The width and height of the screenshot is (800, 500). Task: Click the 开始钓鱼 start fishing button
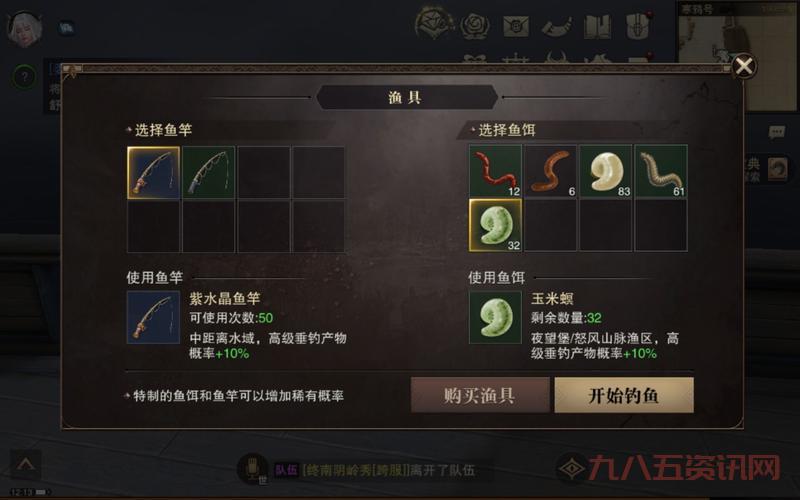coord(624,395)
